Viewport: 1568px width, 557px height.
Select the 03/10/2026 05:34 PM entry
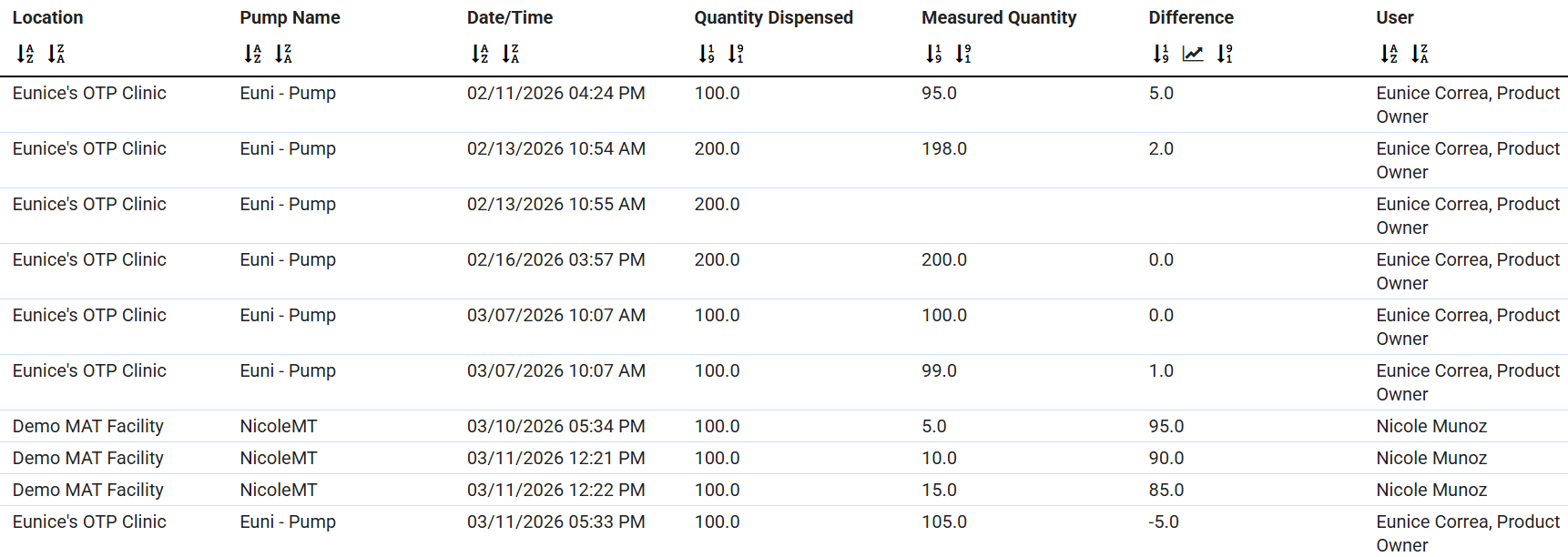pos(555,427)
